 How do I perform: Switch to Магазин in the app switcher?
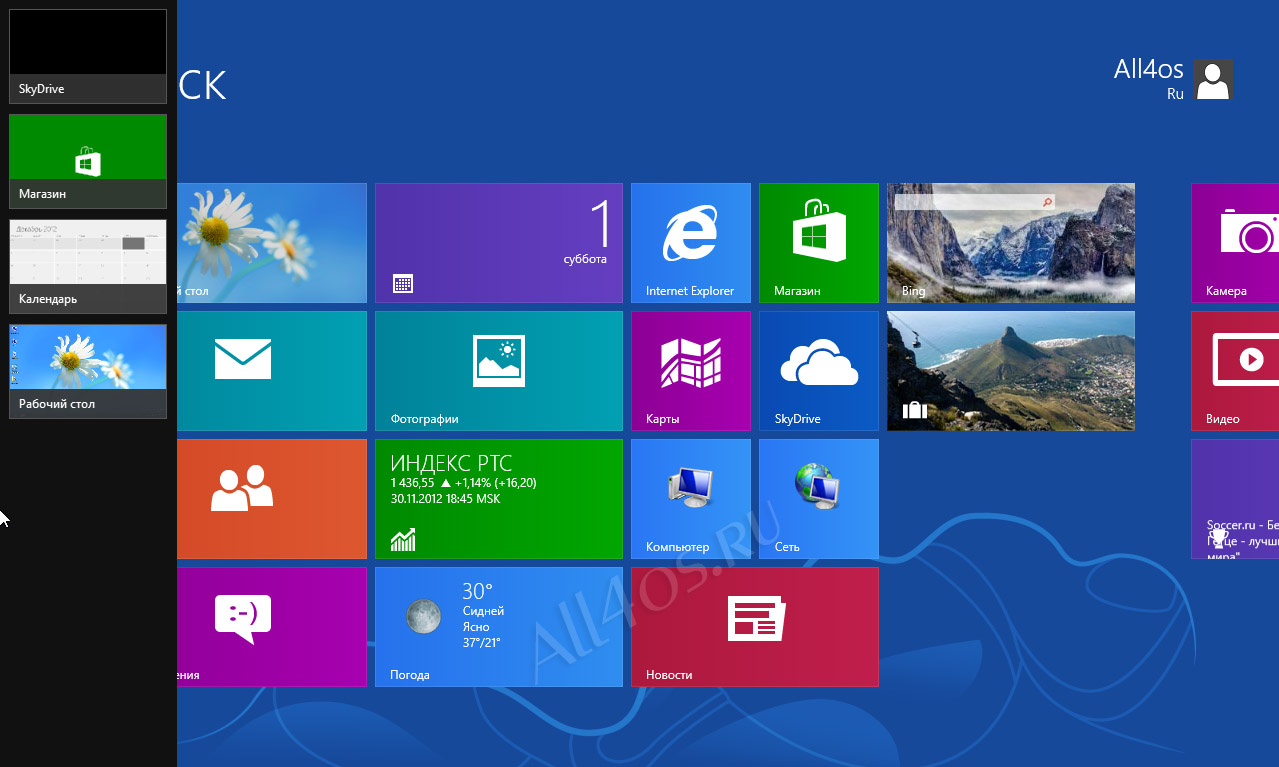pos(88,161)
